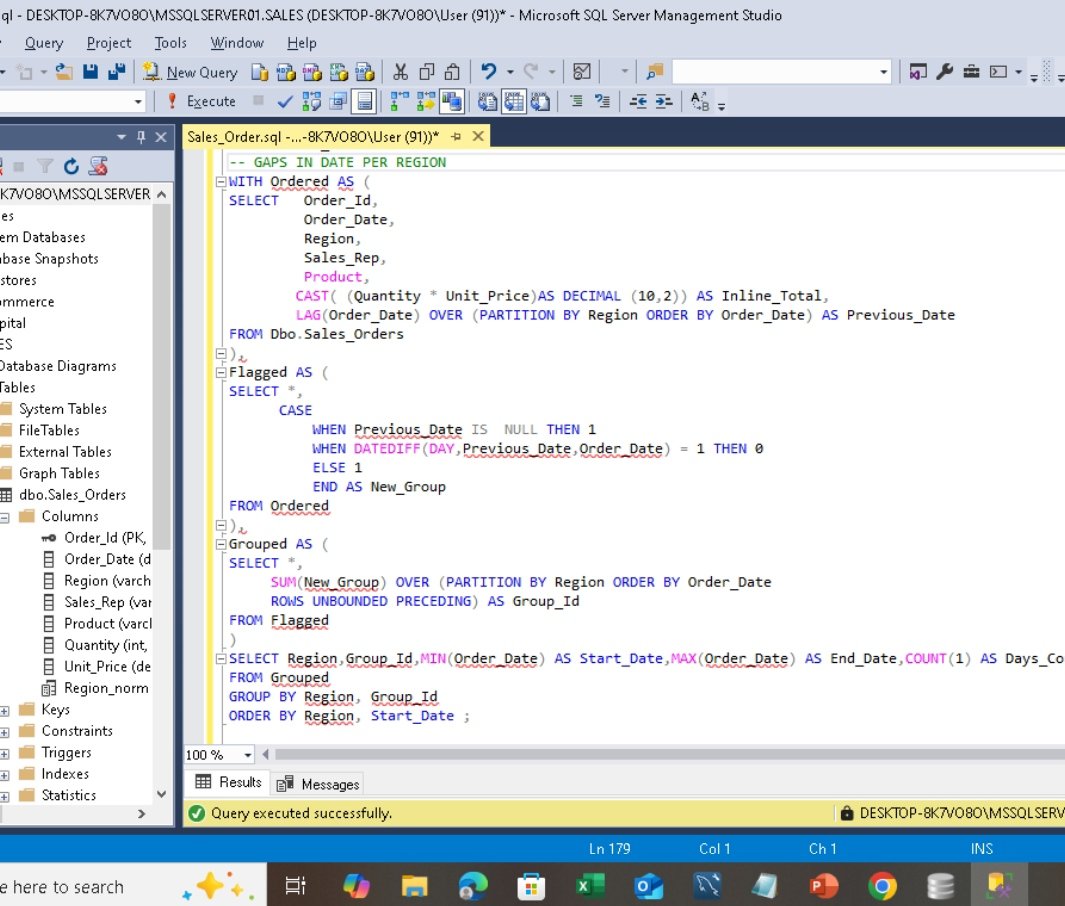Click the Cut icon on the toolbar
Screen dimensions: 1065x906
click(399, 71)
